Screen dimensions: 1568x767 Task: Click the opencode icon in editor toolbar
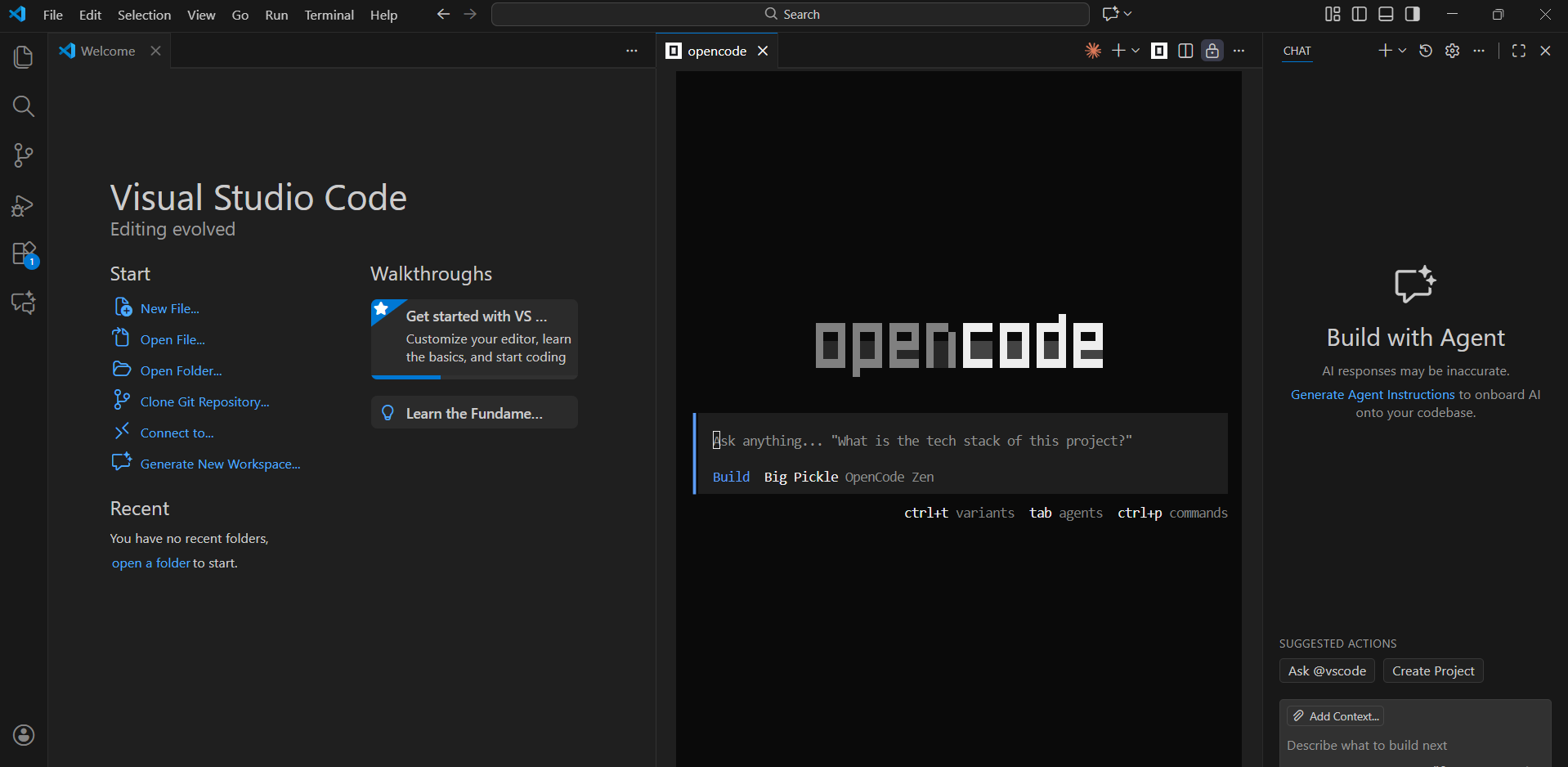click(x=1159, y=51)
